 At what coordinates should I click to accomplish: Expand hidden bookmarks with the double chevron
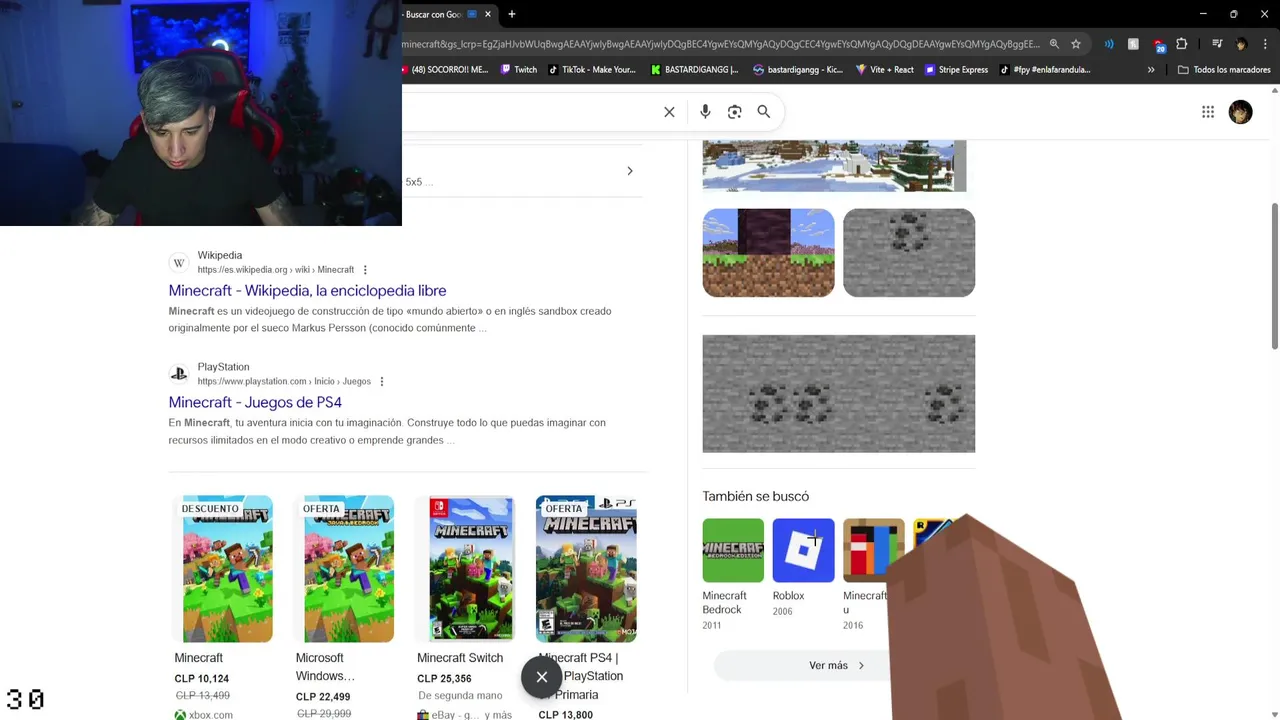(x=1151, y=70)
